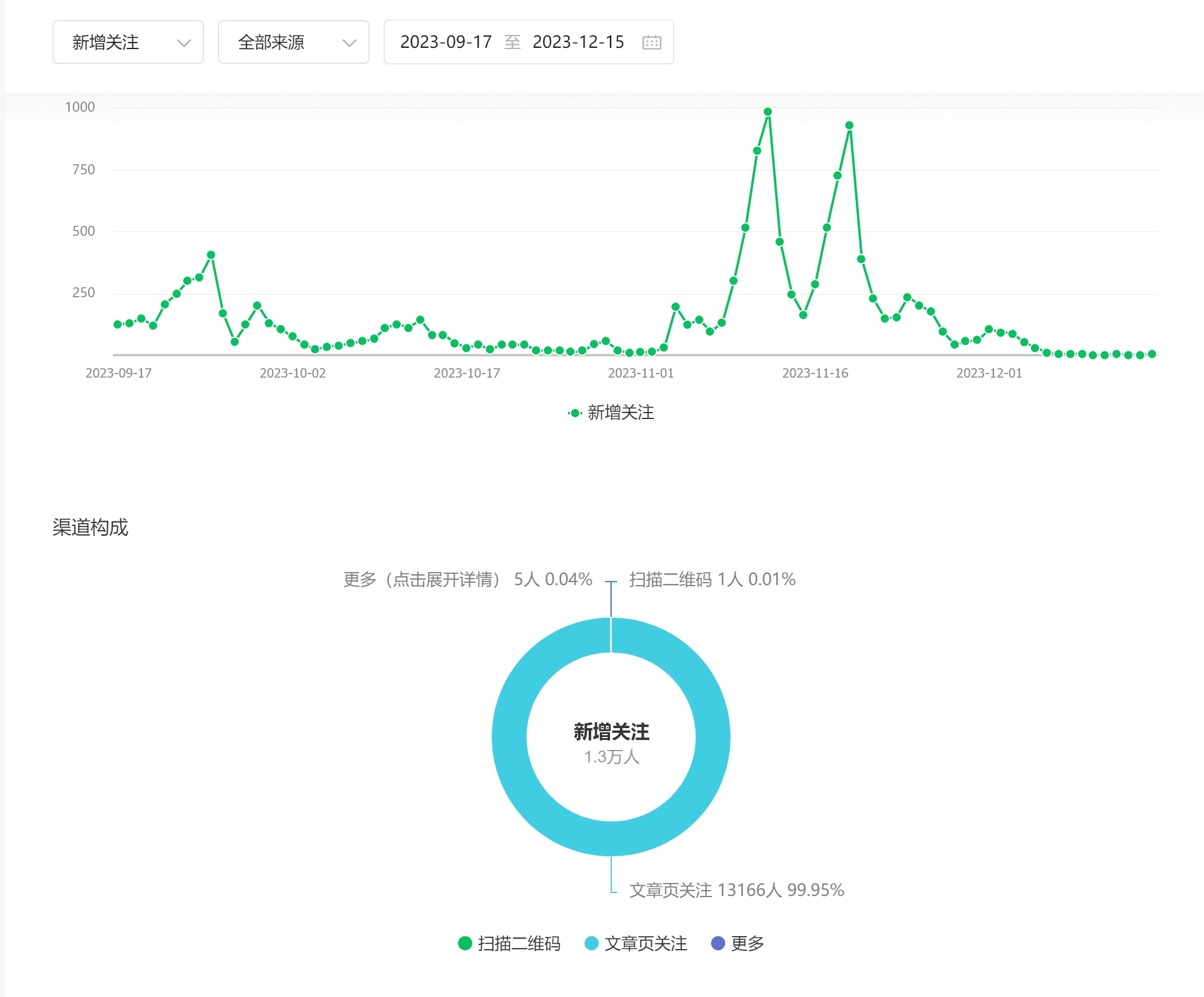Click green line chart legend marker icon
1204x997 pixels.
coord(575,413)
